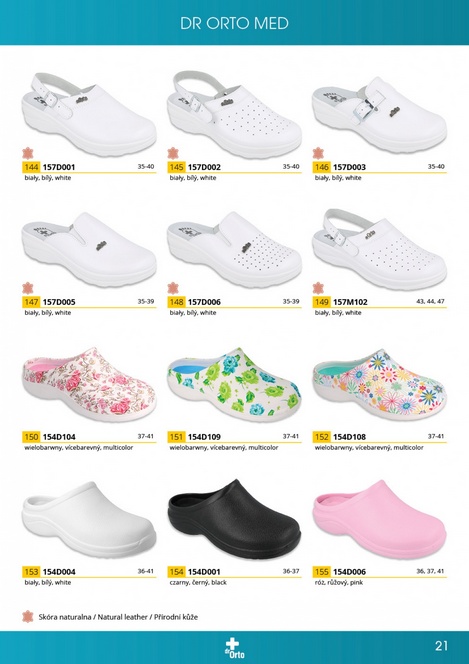Click natural leather icon above 157D006
The height and width of the screenshot is (664, 469).
click(173, 288)
